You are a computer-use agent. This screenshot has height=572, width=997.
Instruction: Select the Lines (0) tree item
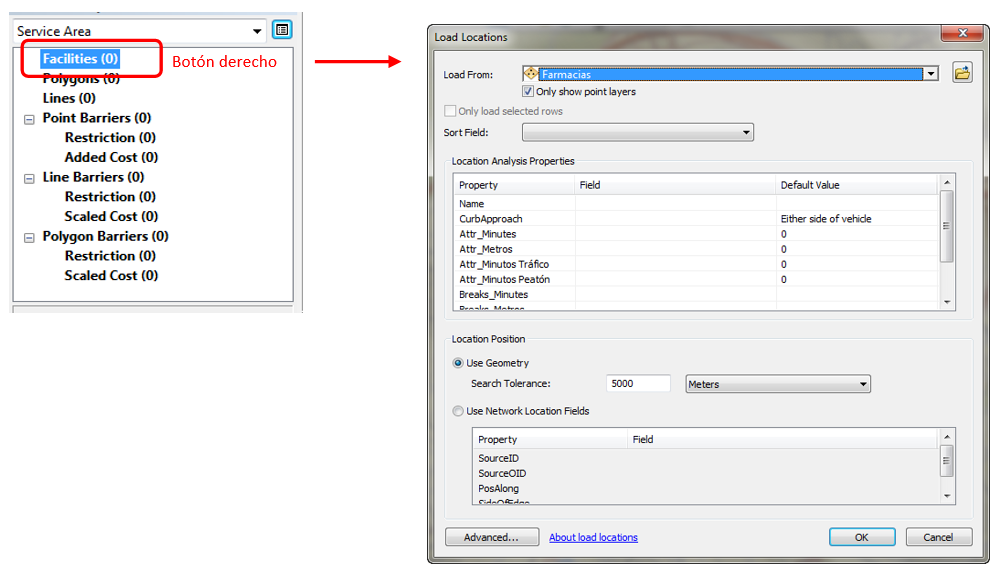point(69,98)
